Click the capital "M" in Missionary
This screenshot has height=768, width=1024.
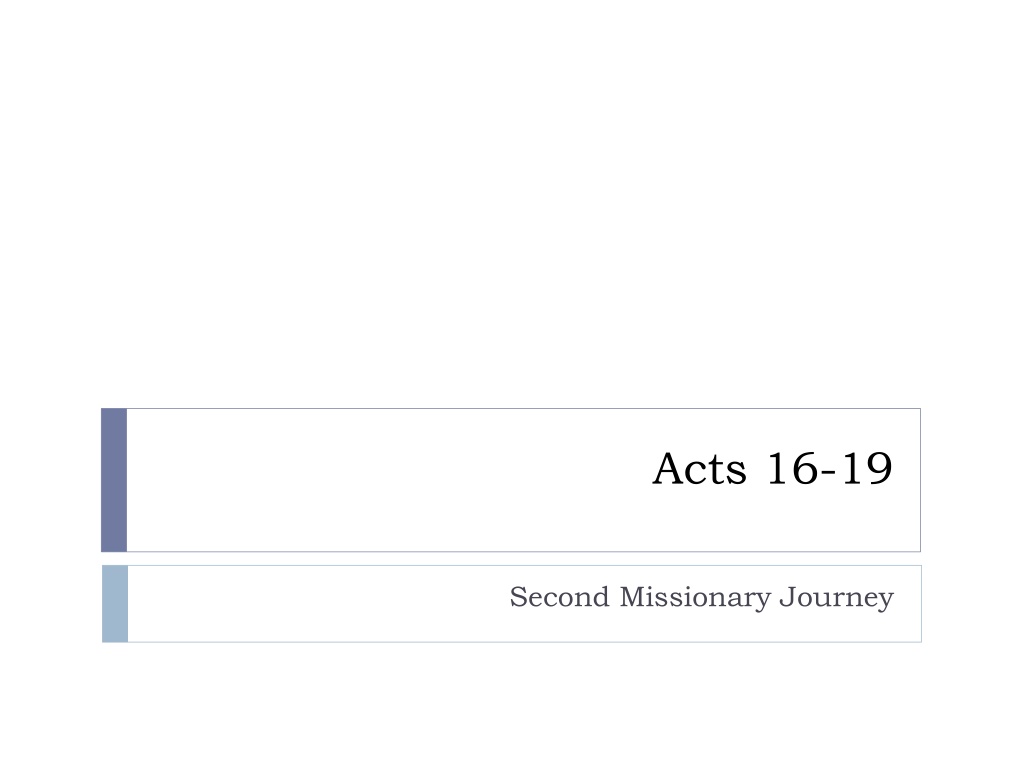click(x=633, y=597)
